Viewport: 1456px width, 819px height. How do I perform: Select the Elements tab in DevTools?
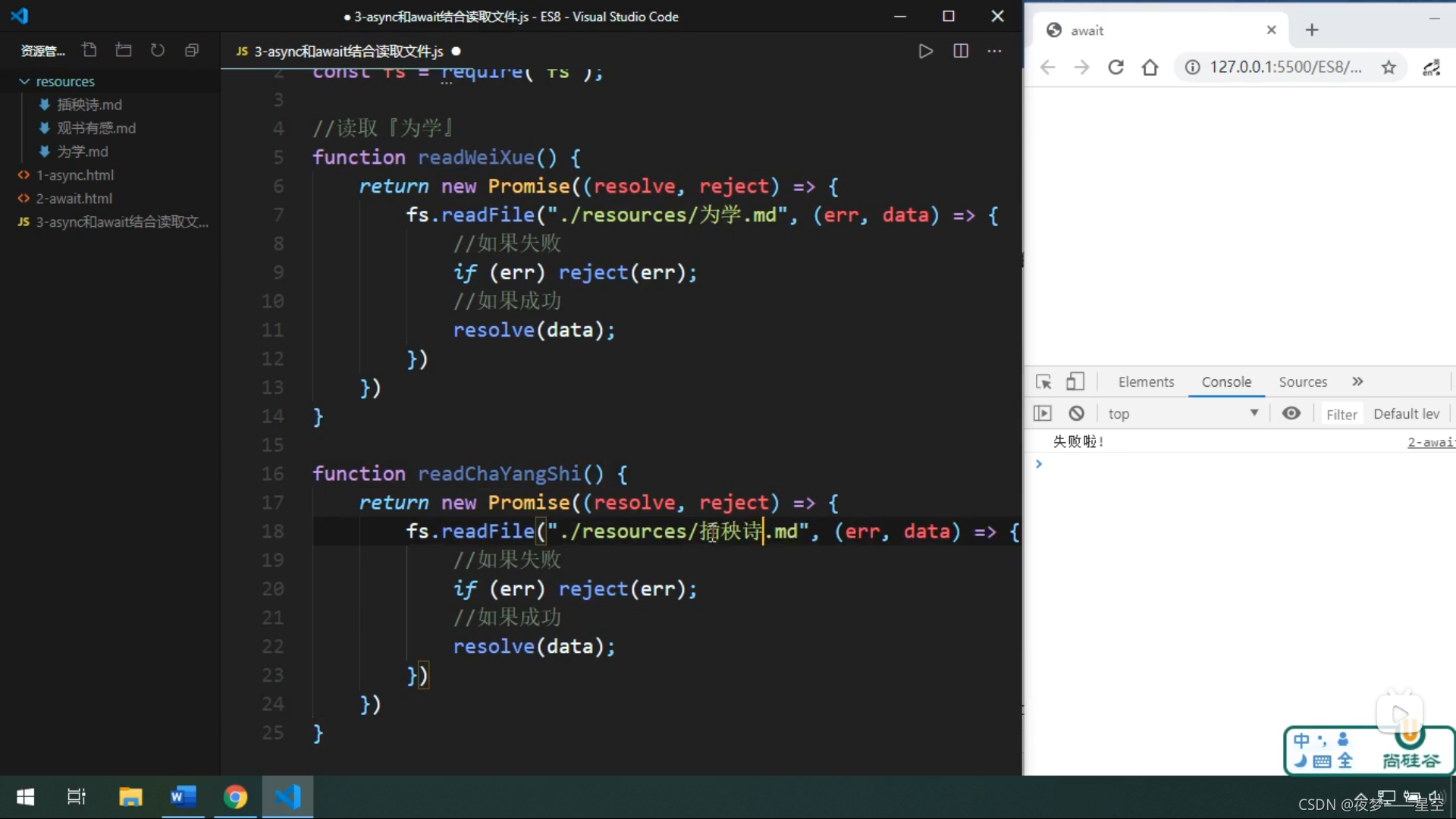click(x=1146, y=381)
